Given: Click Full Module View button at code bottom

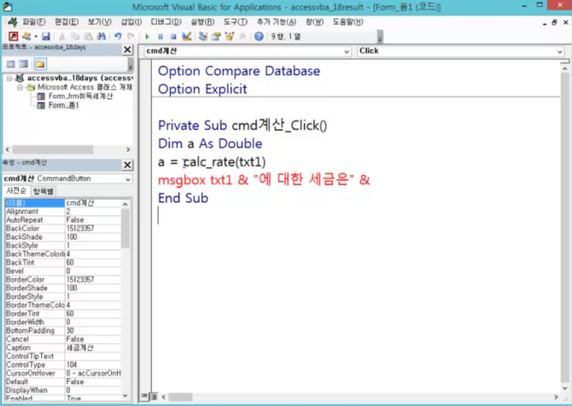Looking at the screenshot, I should (x=154, y=396).
